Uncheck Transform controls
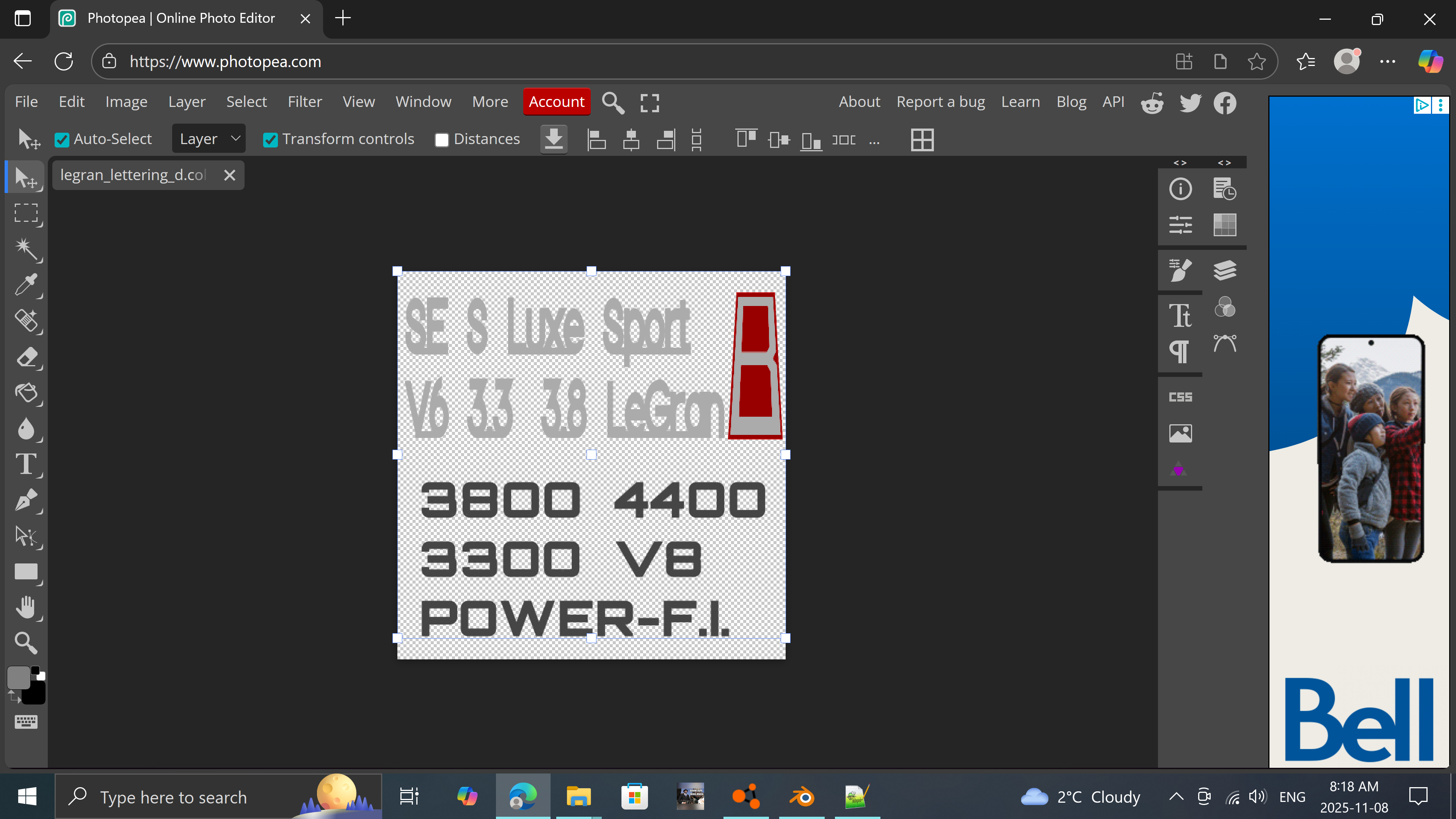Viewport: 1456px width, 819px height. (270, 140)
